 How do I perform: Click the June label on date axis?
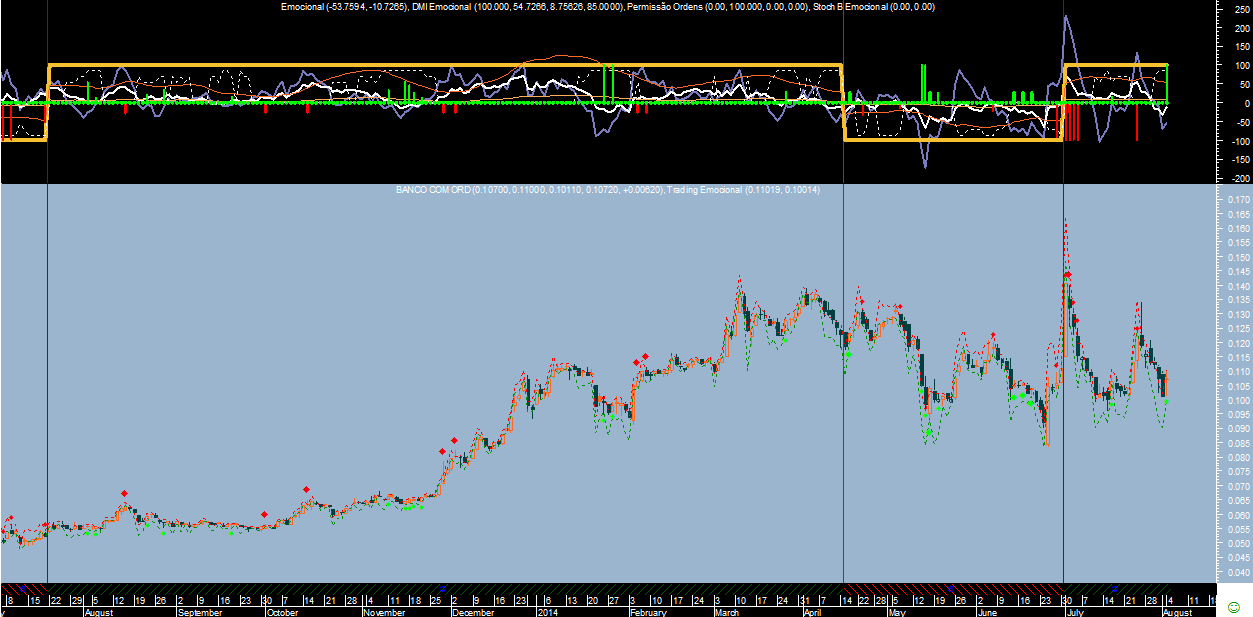988,612
